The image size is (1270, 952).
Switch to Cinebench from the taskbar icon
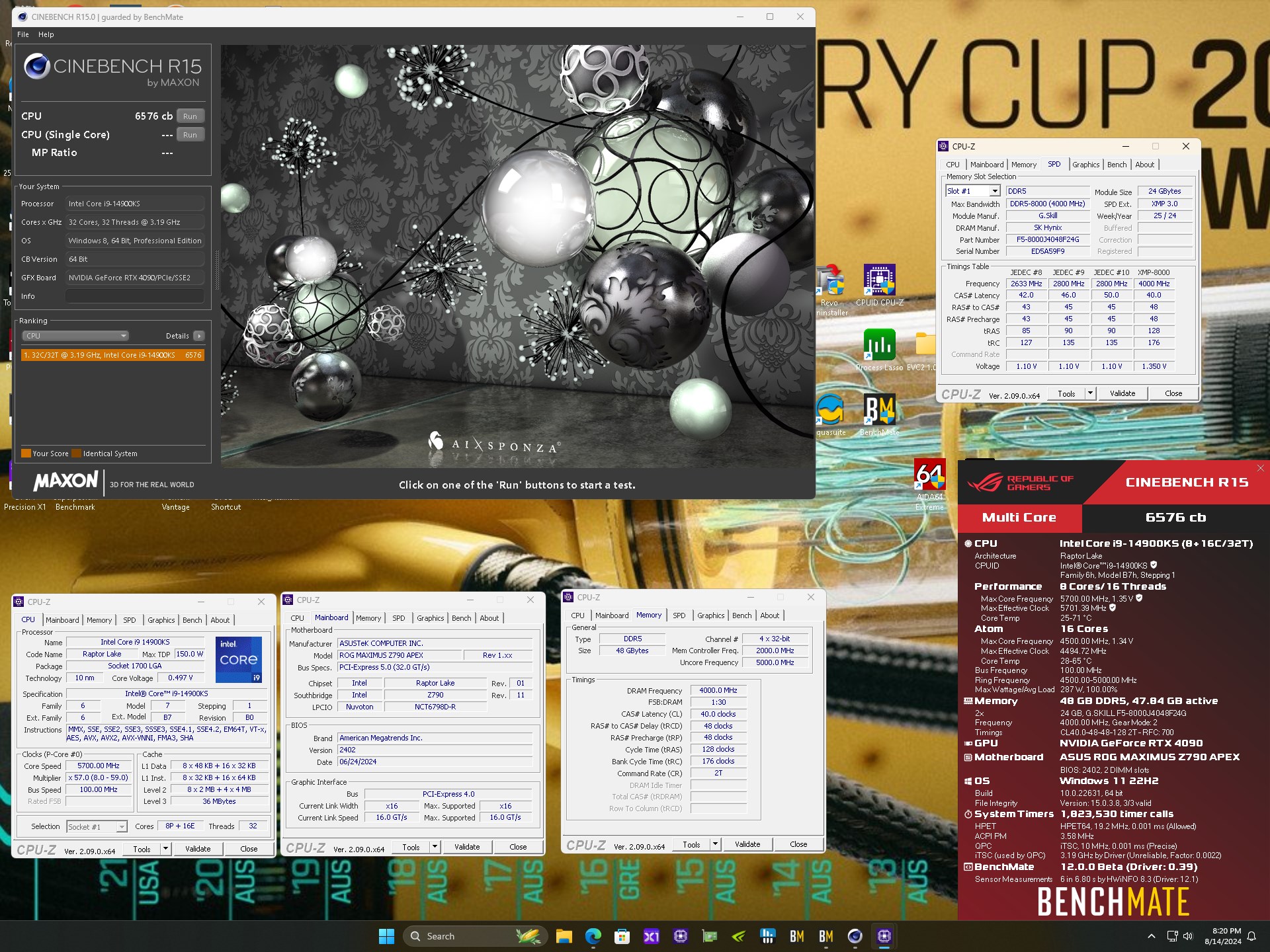pyautogui.click(x=855, y=936)
